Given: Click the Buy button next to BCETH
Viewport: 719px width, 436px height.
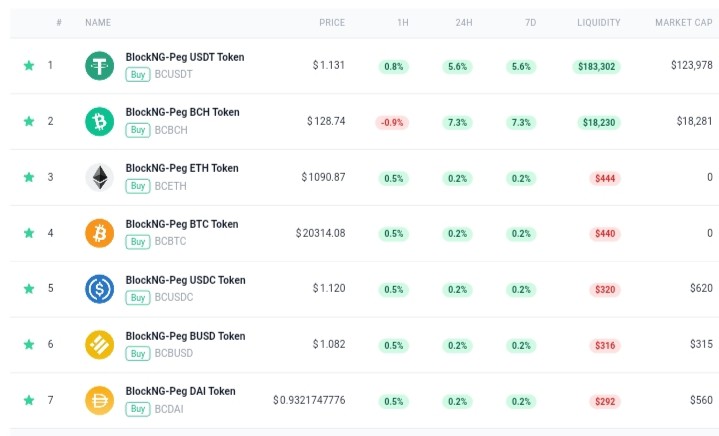Looking at the screenshot, I should click(x=138, y=186).
